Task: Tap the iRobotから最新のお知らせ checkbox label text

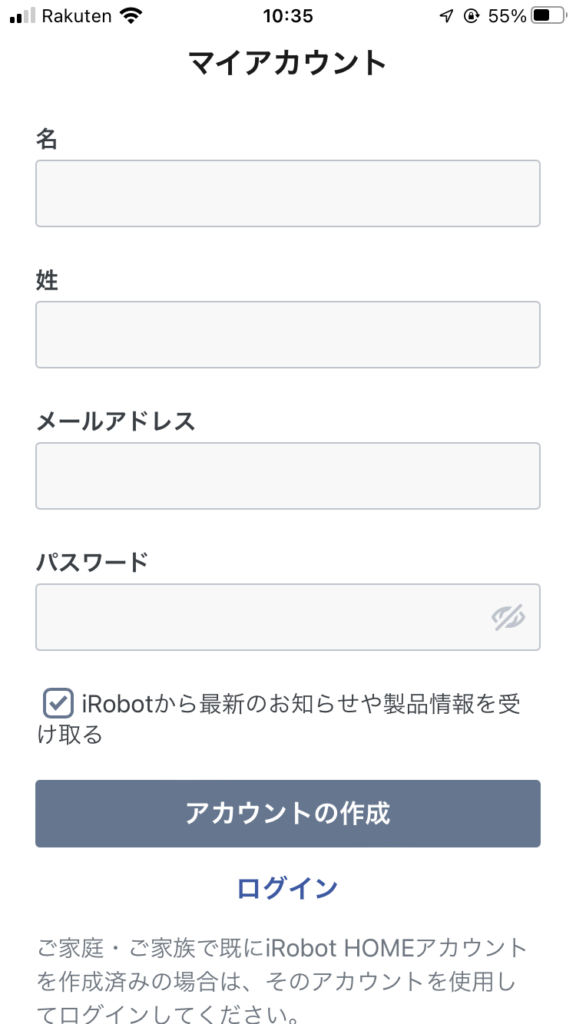Action: click(x=279, y=718)
